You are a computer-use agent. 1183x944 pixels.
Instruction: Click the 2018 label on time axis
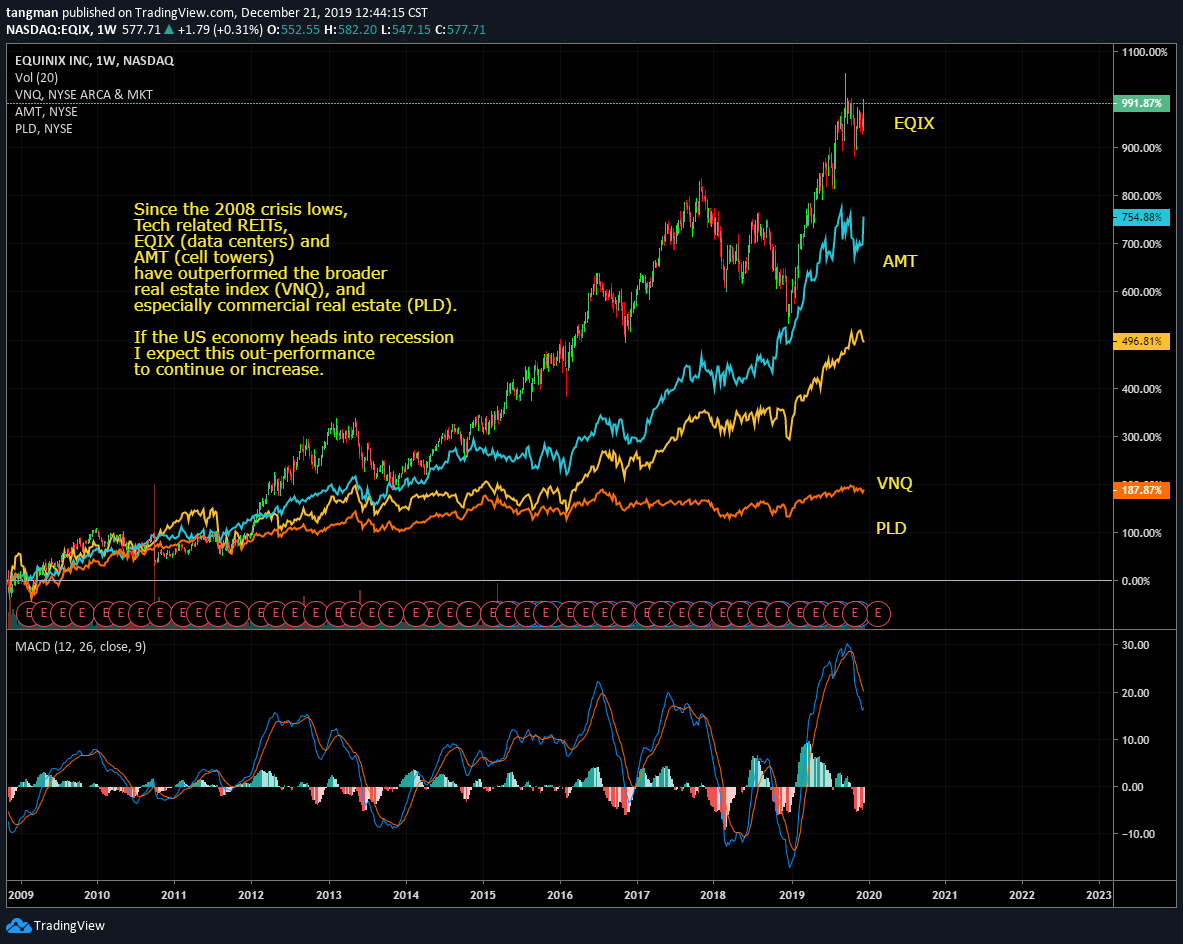713,895
